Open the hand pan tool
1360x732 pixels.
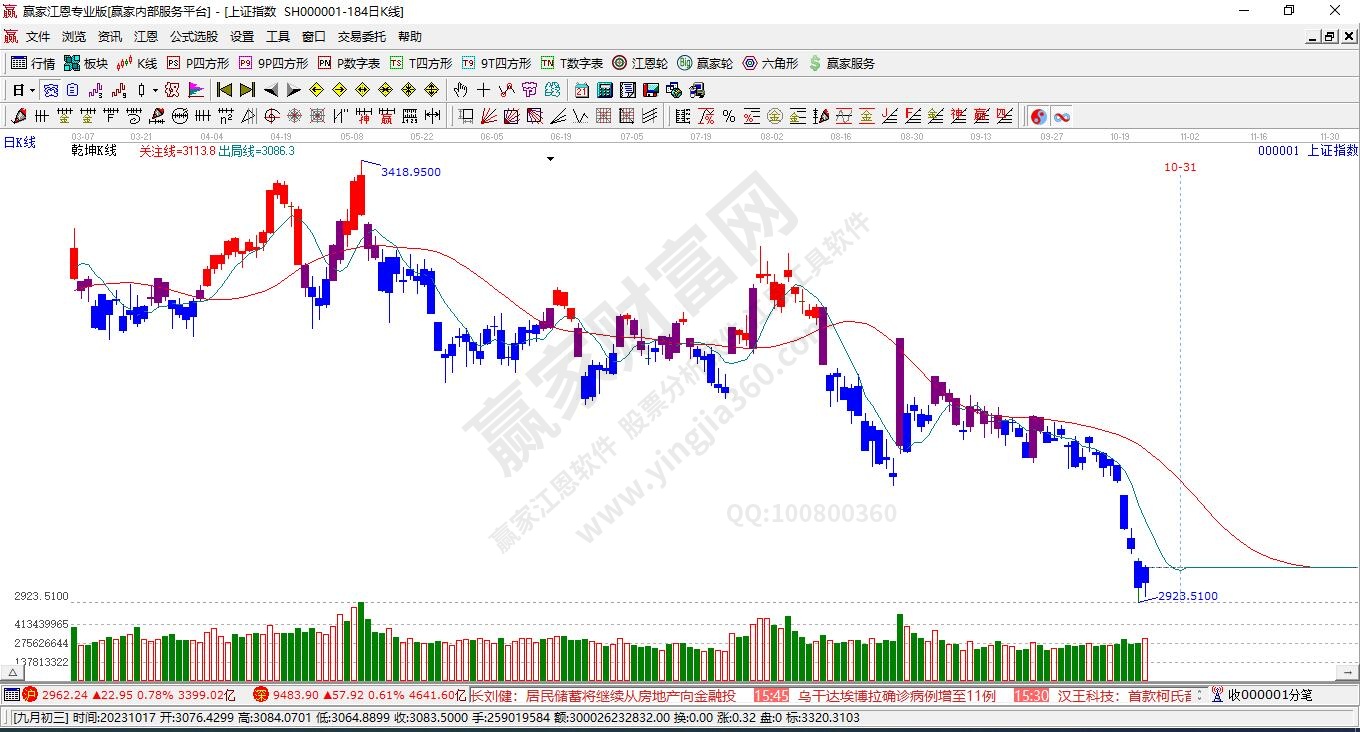coord(461,90)
